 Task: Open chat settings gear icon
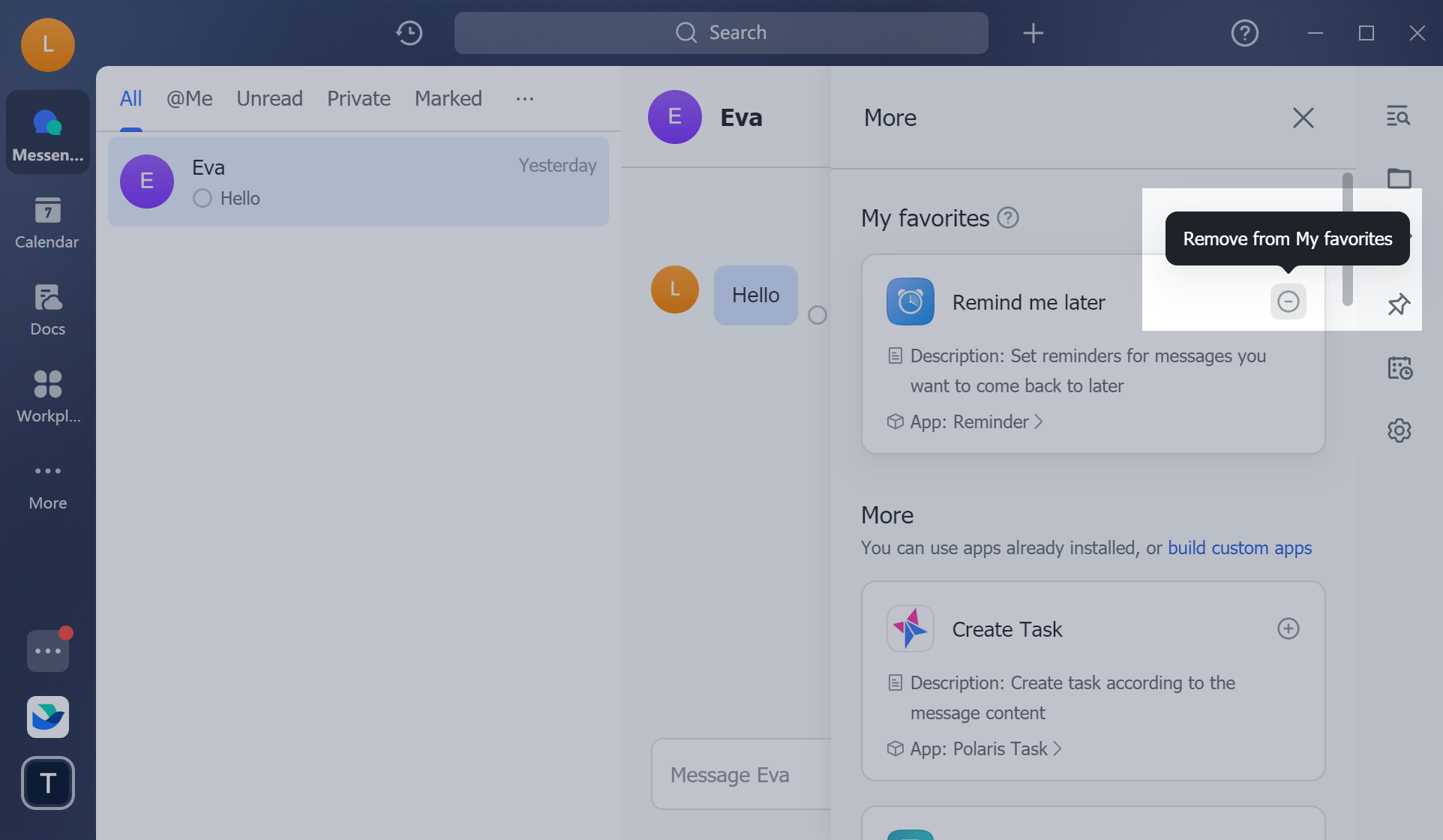click(1399, 430)
